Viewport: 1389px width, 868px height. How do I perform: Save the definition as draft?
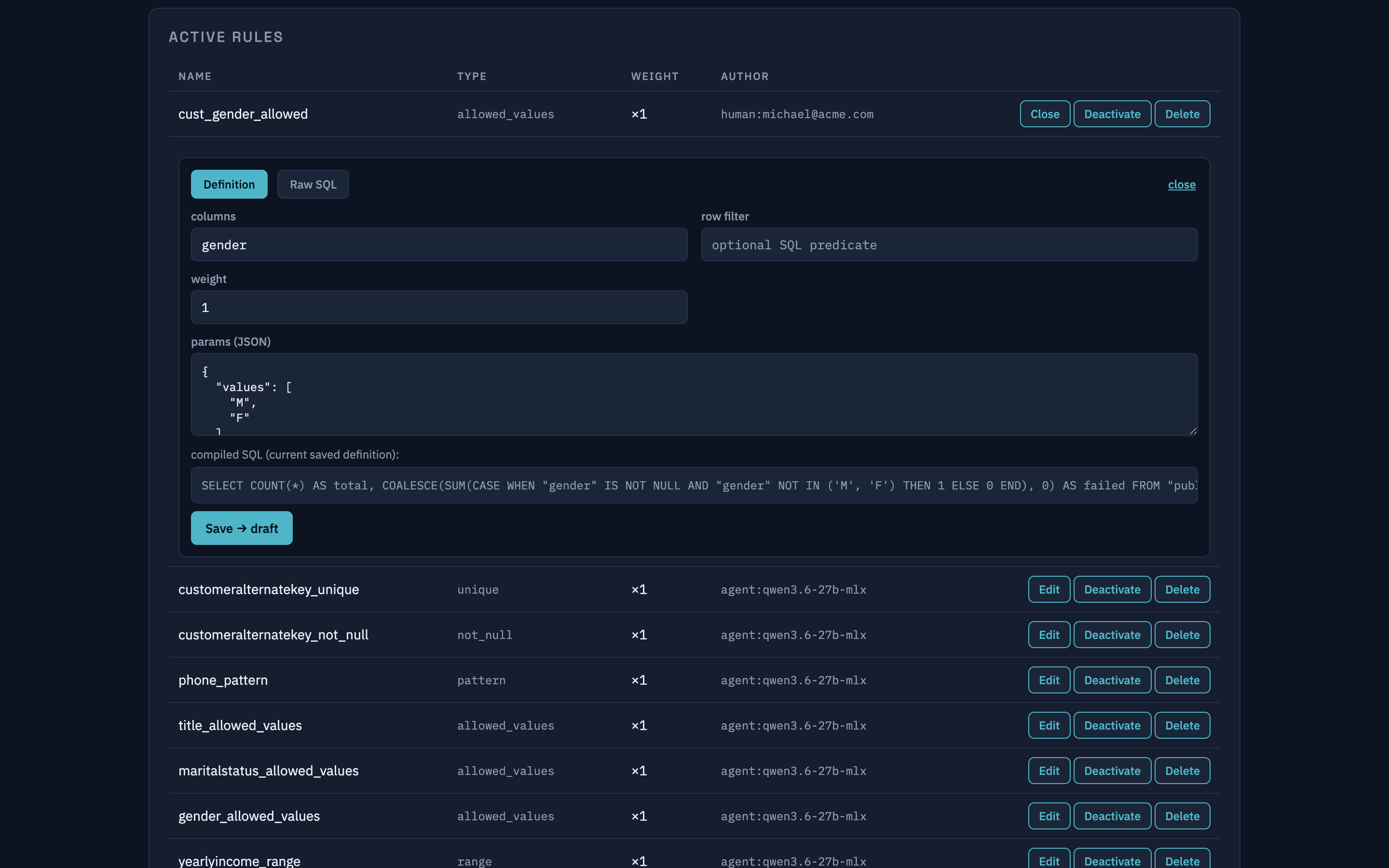tap(242, 528)
